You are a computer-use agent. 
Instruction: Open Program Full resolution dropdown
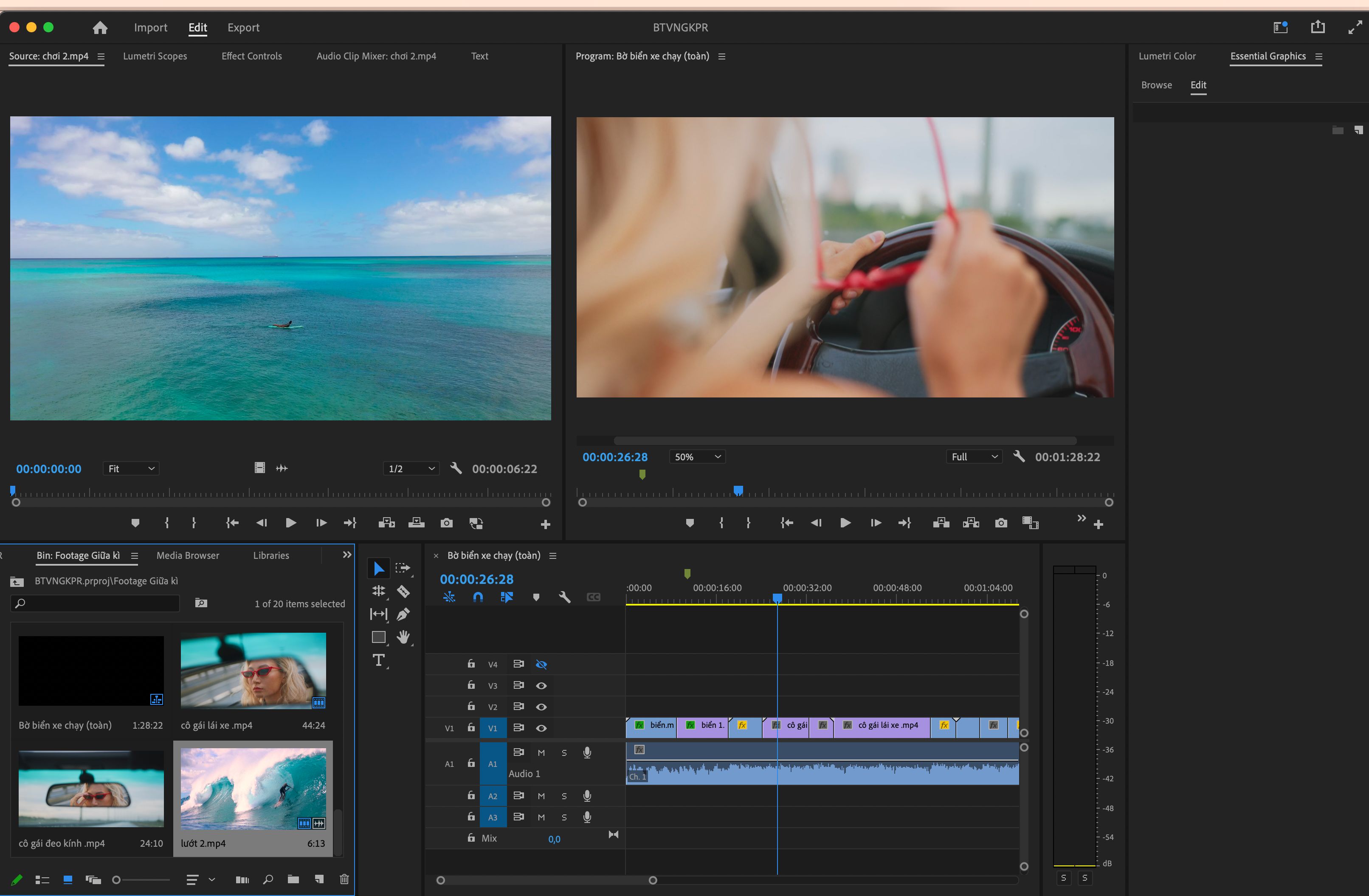[975, 456]
